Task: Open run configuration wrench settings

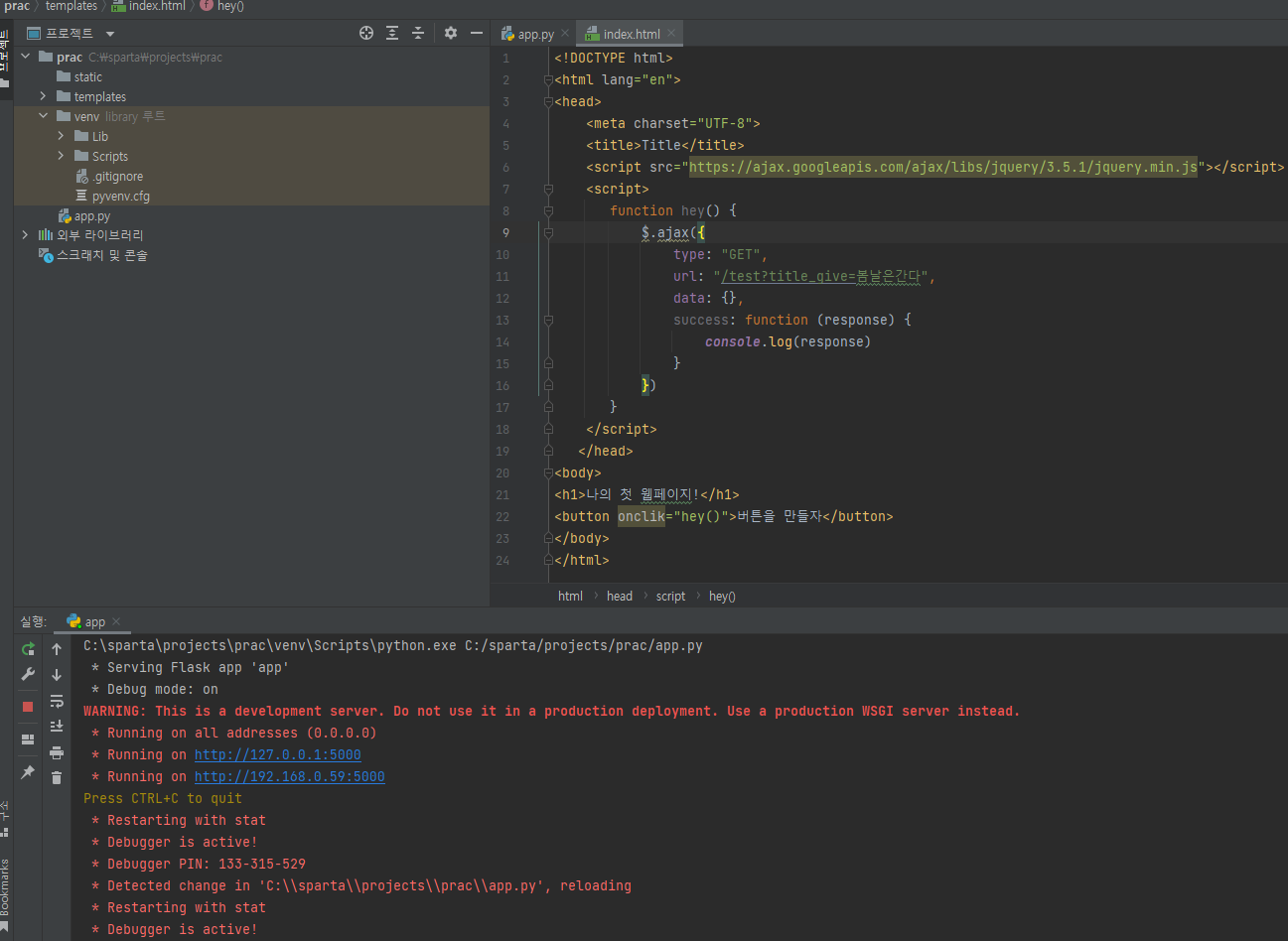Action: (x=28, y=675)
